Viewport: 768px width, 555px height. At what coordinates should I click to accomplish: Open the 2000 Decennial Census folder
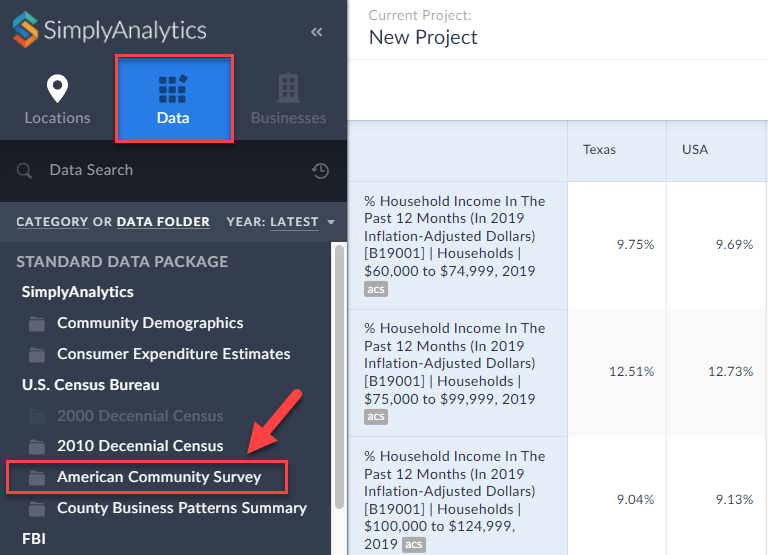click(140, 416)
